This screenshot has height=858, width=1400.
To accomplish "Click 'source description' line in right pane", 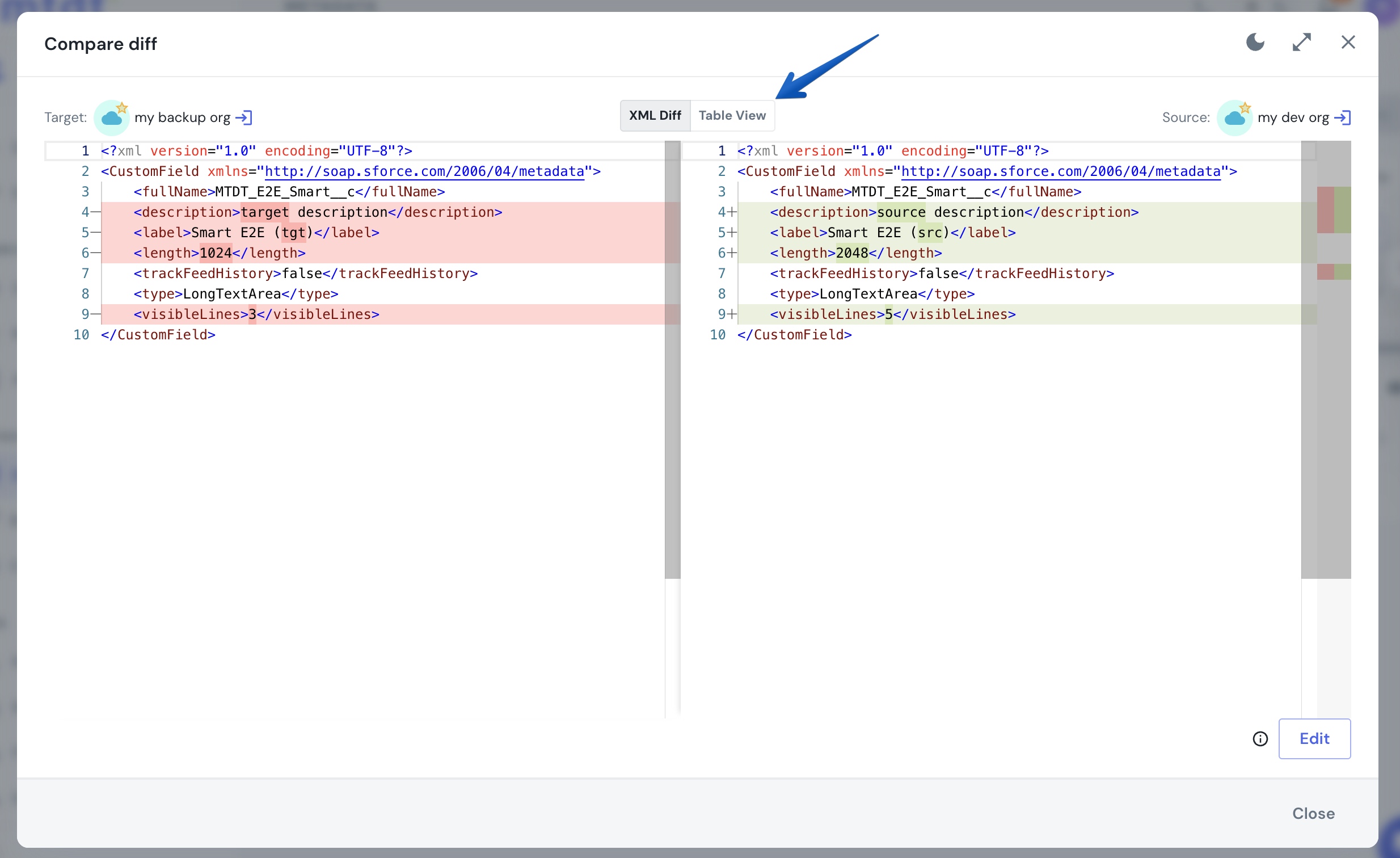I will (x=1027, y=212).
